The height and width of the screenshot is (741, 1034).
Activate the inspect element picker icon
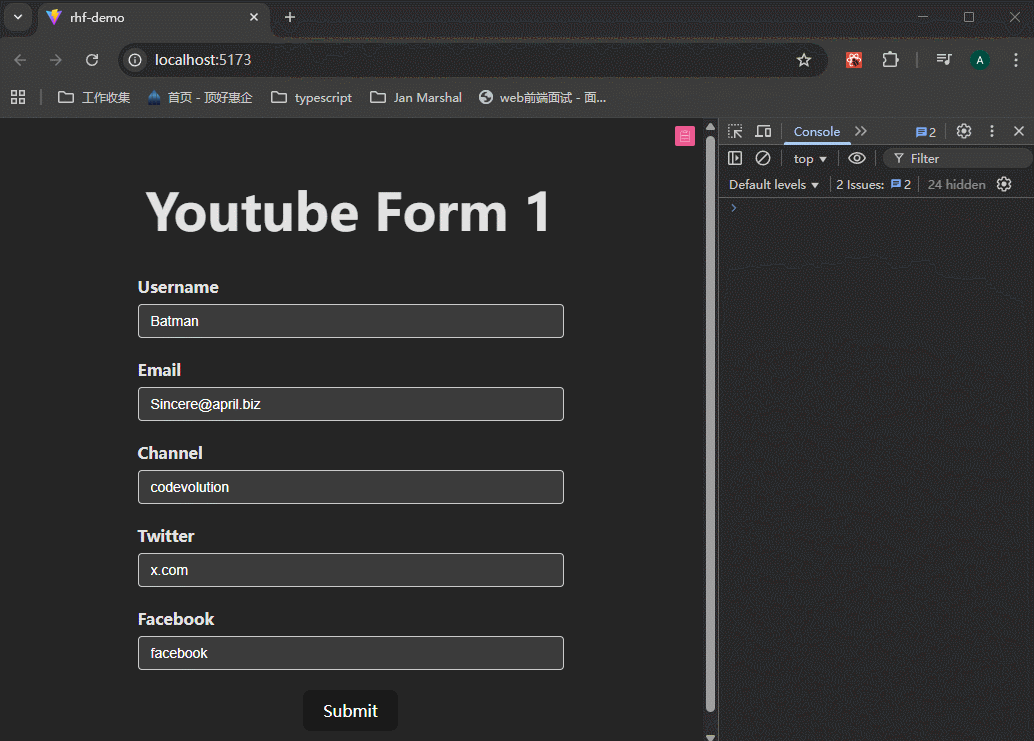click(735, 131)
